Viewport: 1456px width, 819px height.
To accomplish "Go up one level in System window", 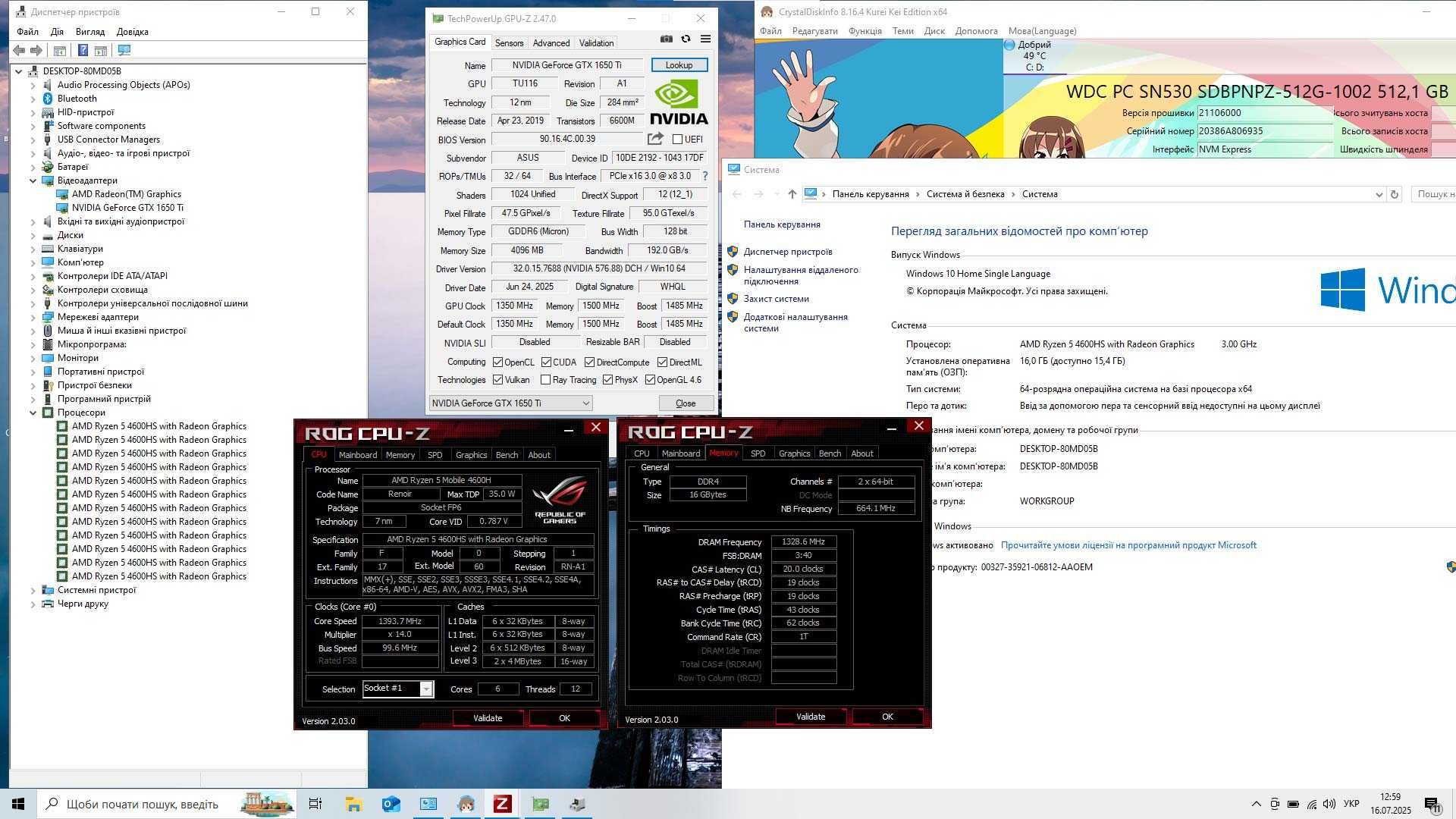I will (x=792, y=194).
